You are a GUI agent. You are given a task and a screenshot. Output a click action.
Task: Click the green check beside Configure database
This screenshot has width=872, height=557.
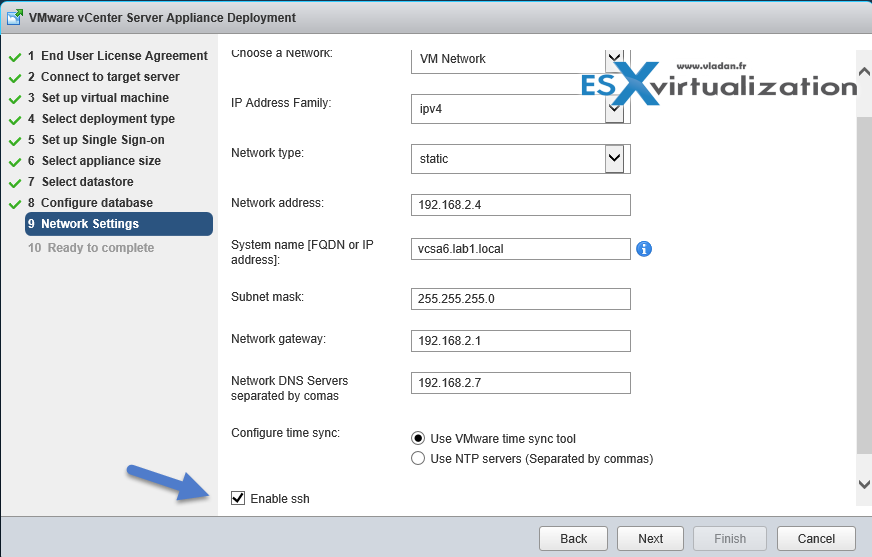[x=15, y=204]
